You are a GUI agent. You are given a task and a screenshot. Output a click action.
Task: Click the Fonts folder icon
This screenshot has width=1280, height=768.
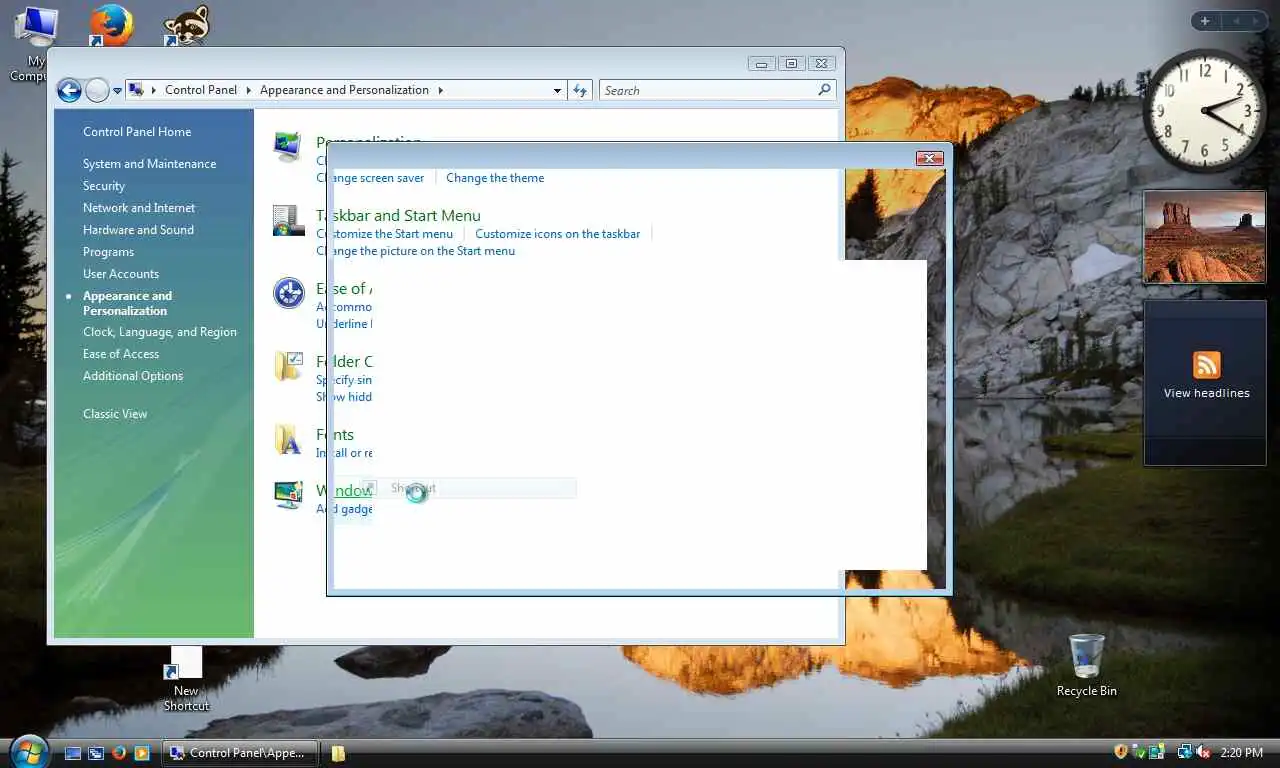[288, 439]
